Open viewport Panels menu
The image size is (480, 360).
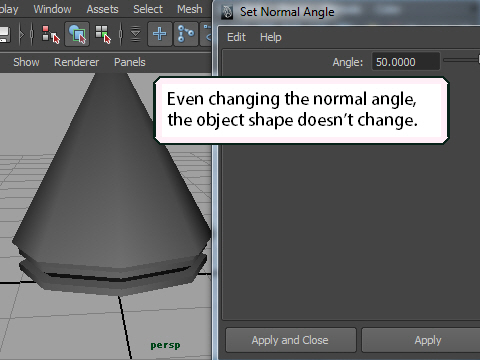click(130, 62)
